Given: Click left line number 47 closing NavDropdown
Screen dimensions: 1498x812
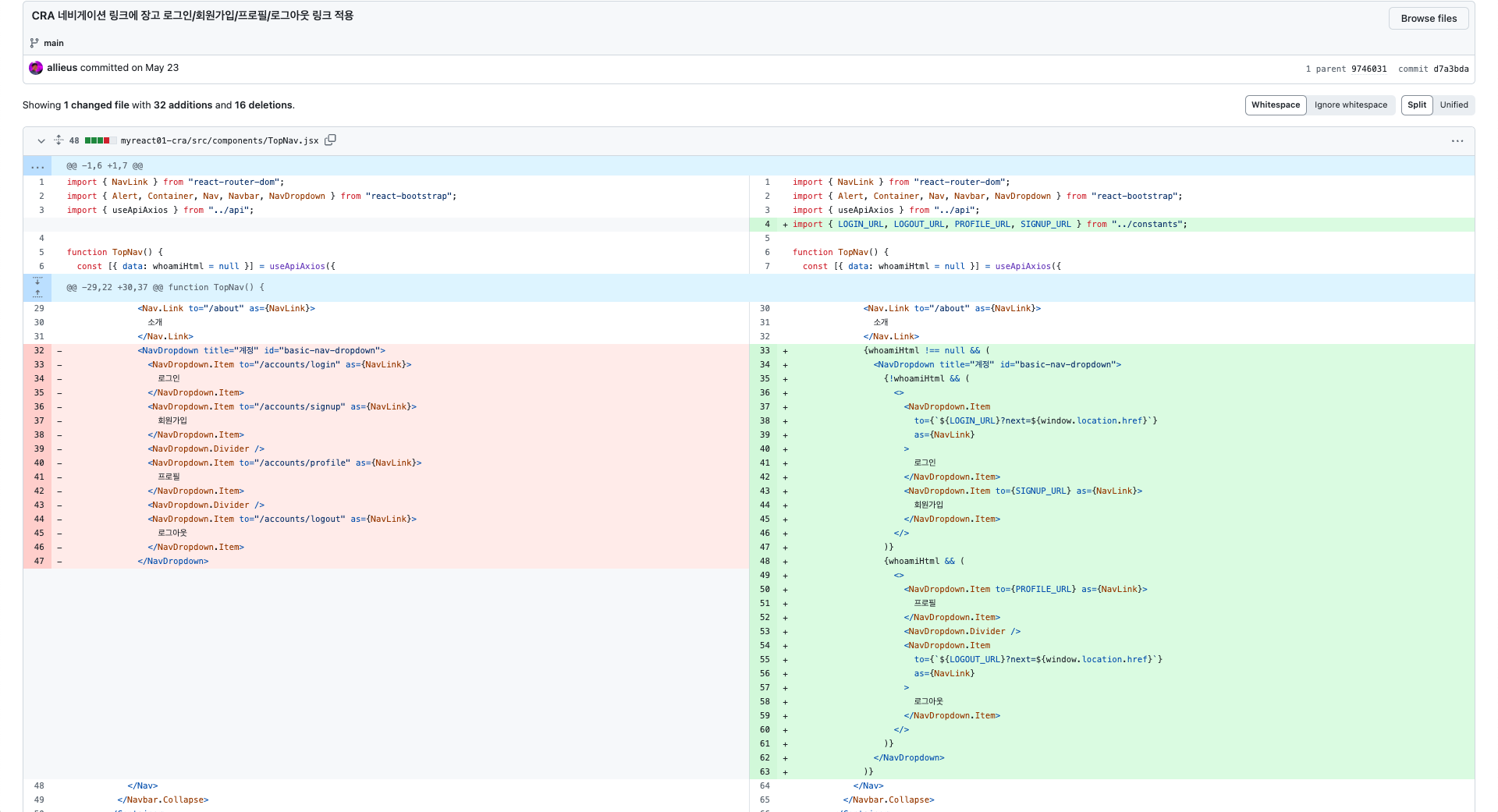Looking at the screenshot, I should 37,562.
